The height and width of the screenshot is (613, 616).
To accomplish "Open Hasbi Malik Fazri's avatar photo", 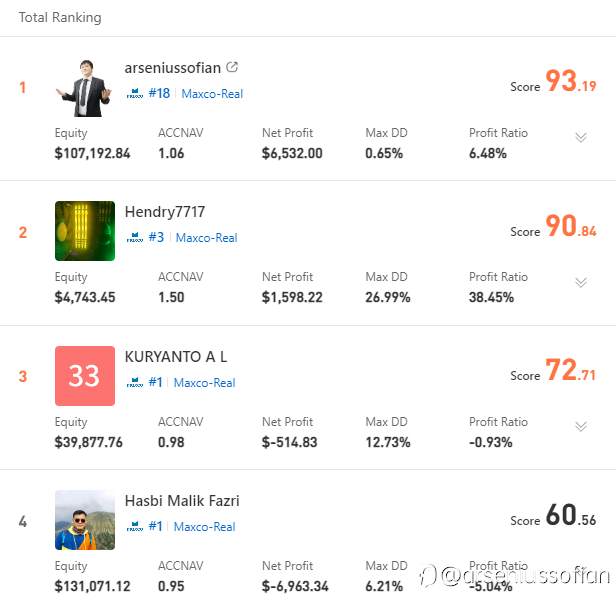I will pos(85,520).
